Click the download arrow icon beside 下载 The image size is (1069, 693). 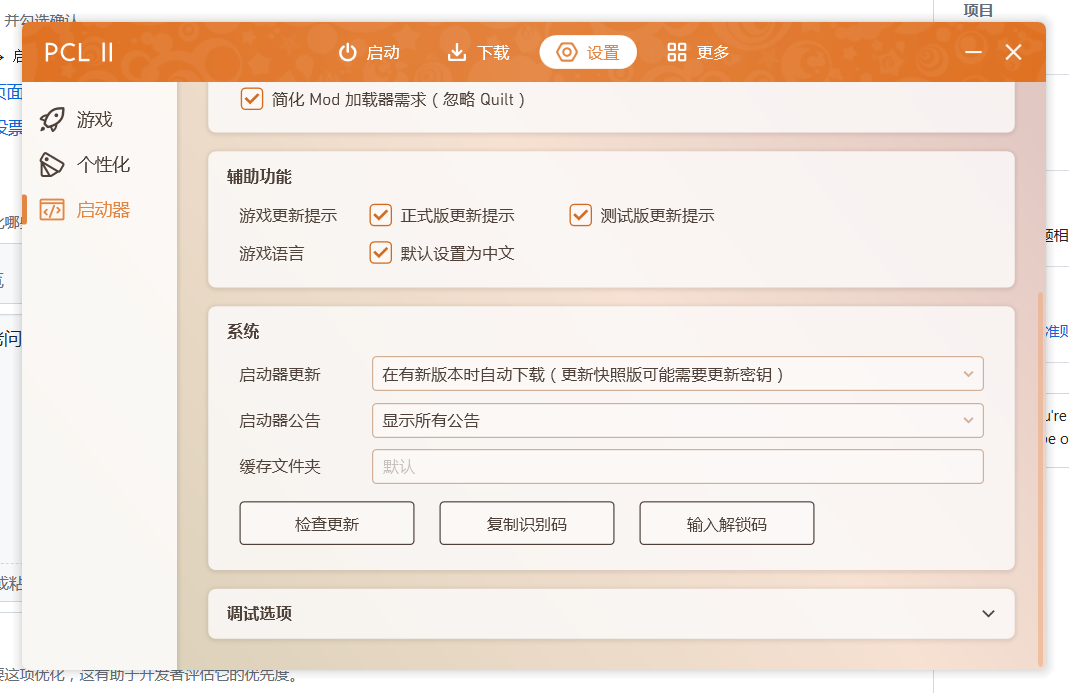455,51
